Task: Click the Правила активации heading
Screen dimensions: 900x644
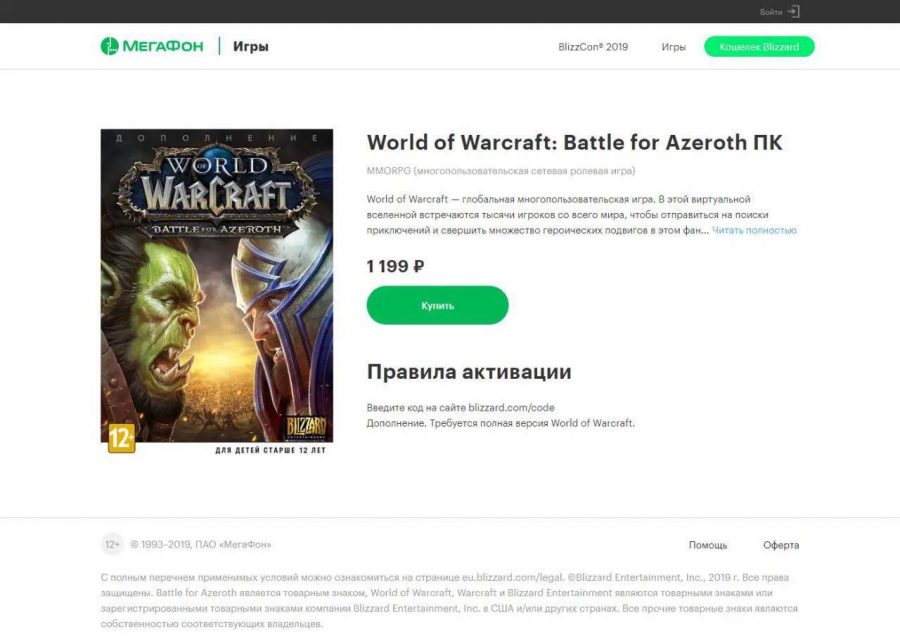Action: [469, 371]
